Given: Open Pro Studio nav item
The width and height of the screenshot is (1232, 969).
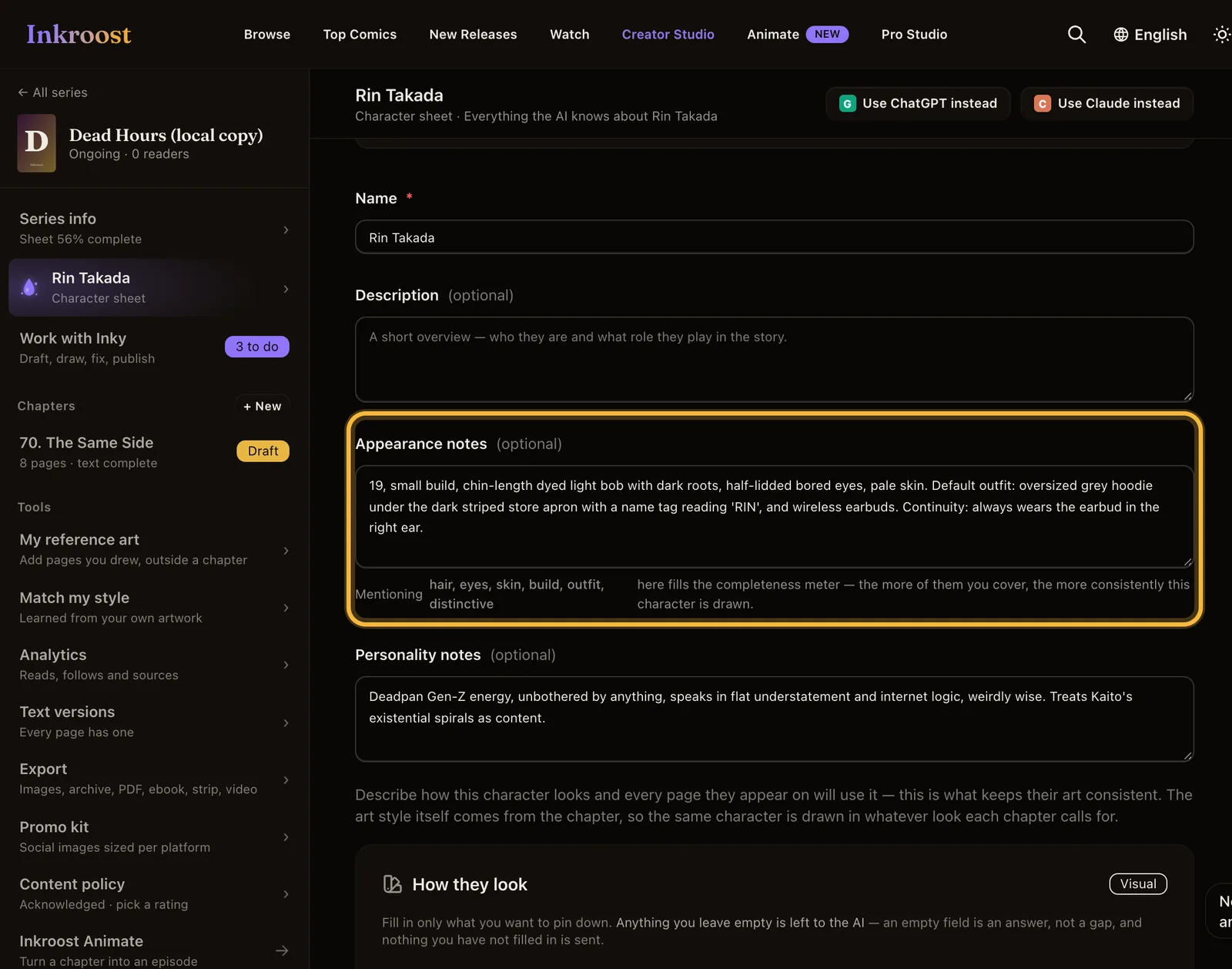Looking at the screenshot, I should pos(914,35).
